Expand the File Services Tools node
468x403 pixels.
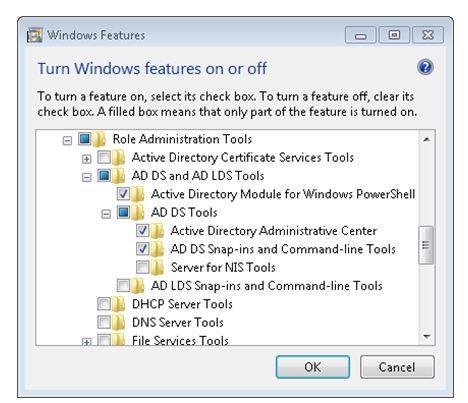[x=87, y=342]
